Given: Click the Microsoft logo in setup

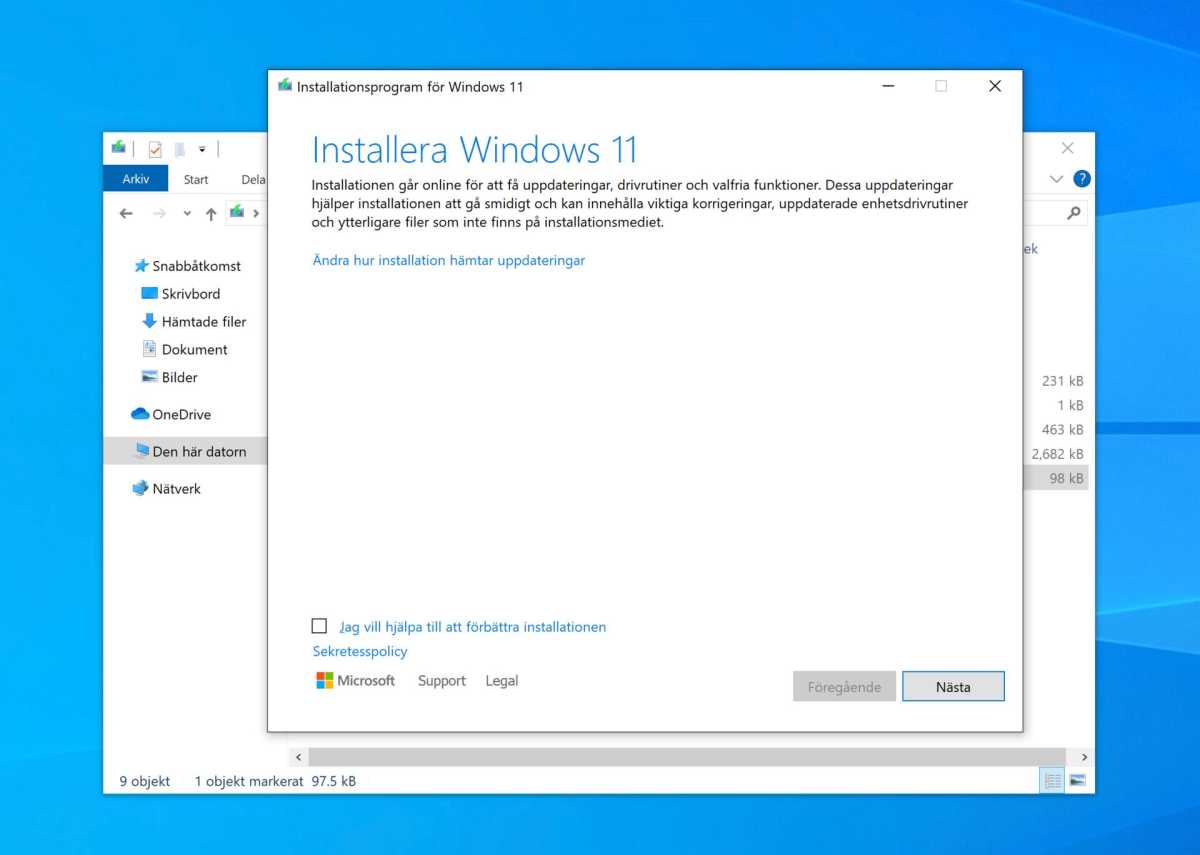Looking at the screenshot, I should [x=356, y=681].
